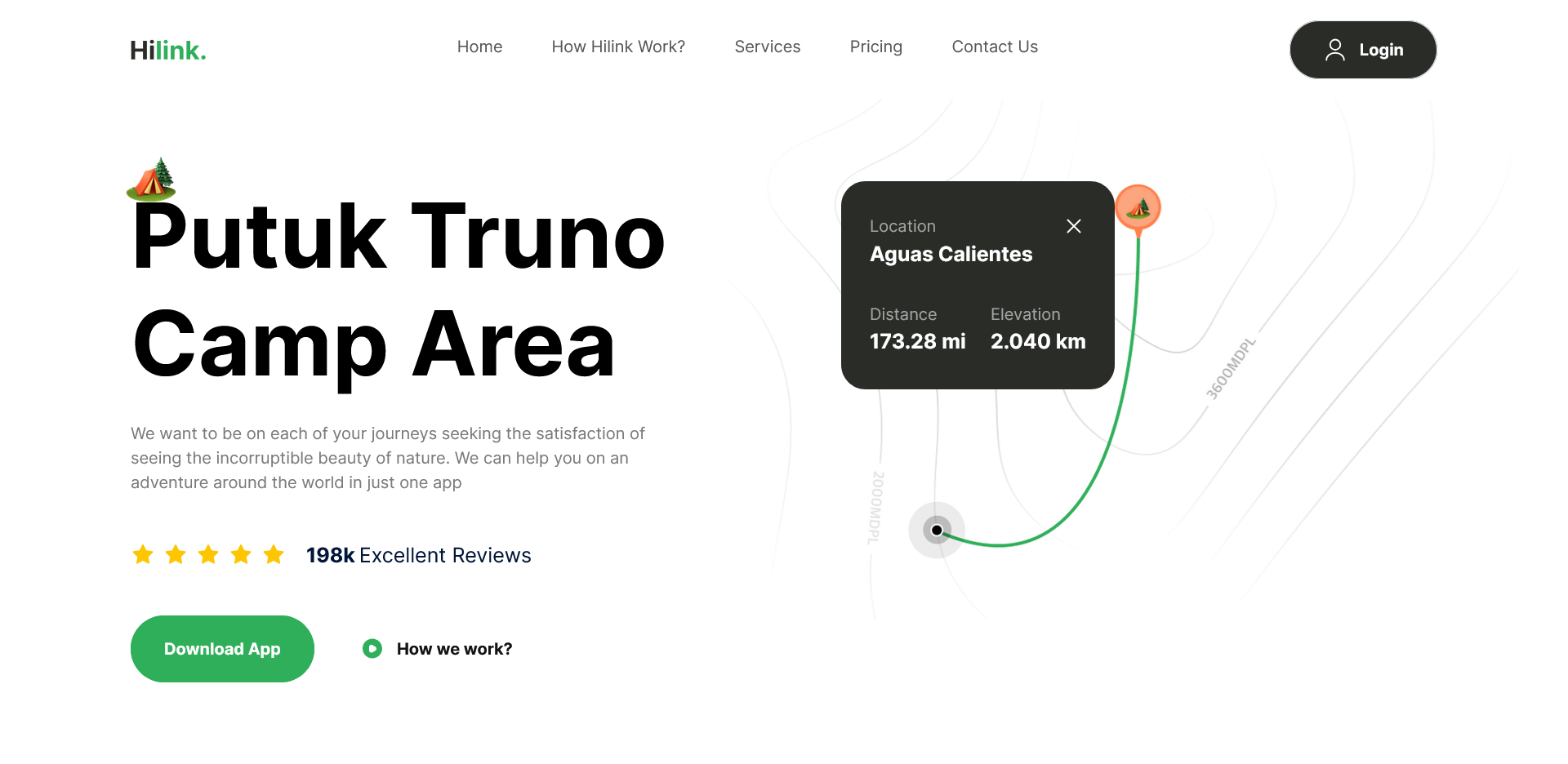The height and width of the screenshot is (764, 1568).
Task: Close the Aguas Calientes location card
Action: pos(1074,226)
